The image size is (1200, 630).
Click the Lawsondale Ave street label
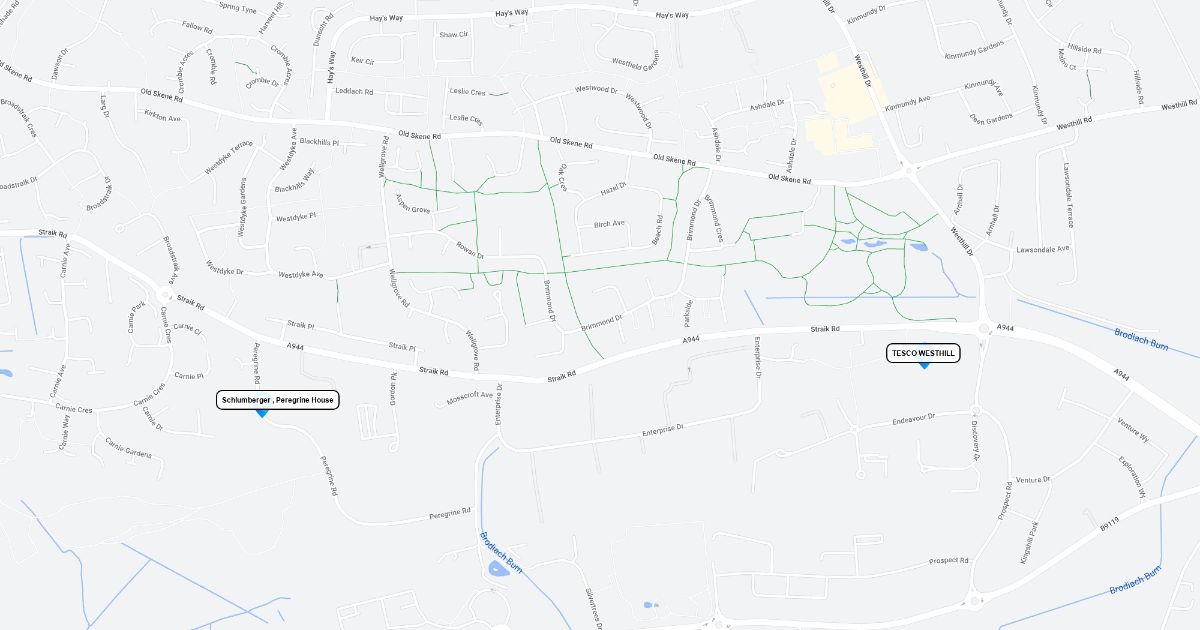1043,248
